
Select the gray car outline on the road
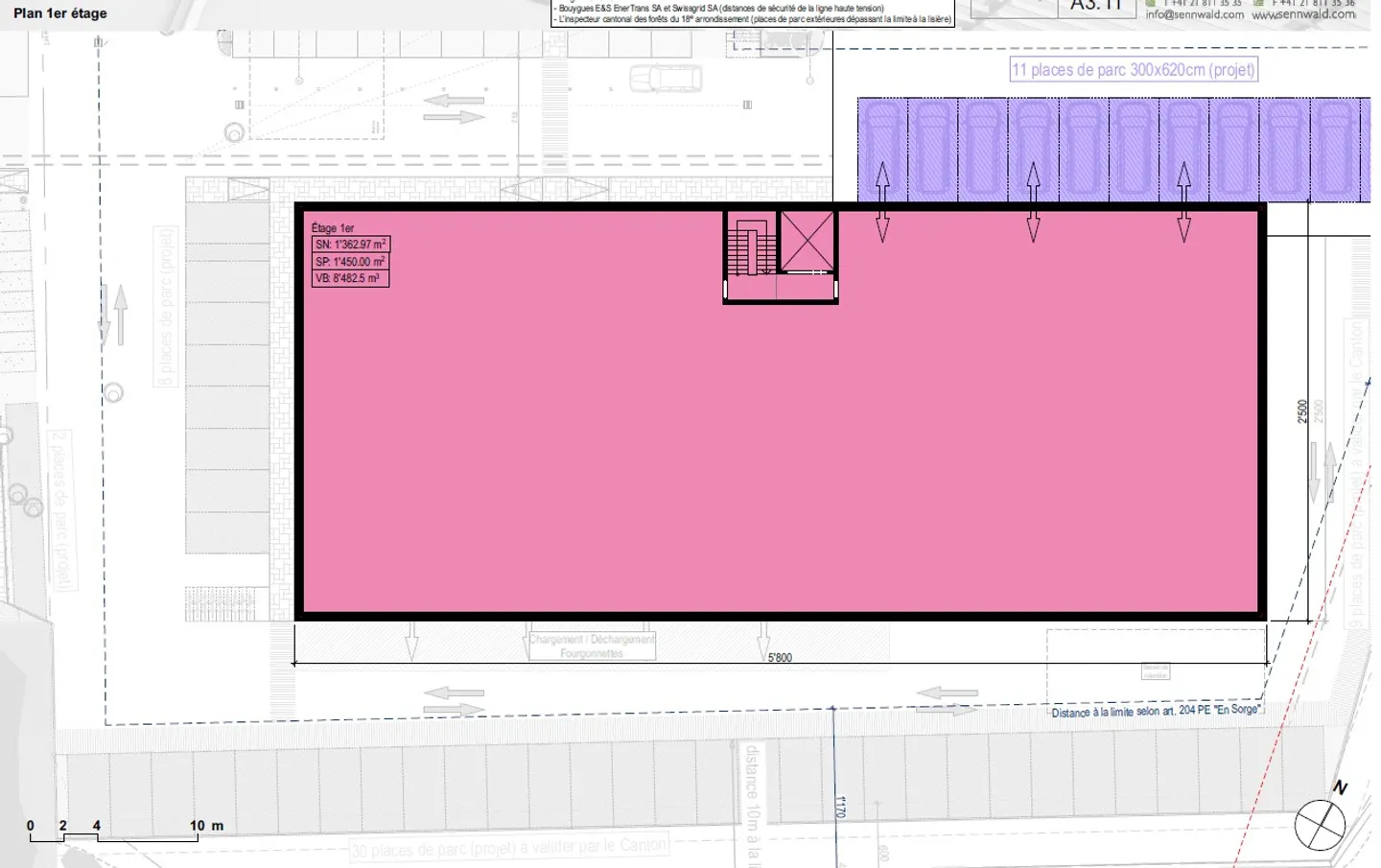click(666, 78)
